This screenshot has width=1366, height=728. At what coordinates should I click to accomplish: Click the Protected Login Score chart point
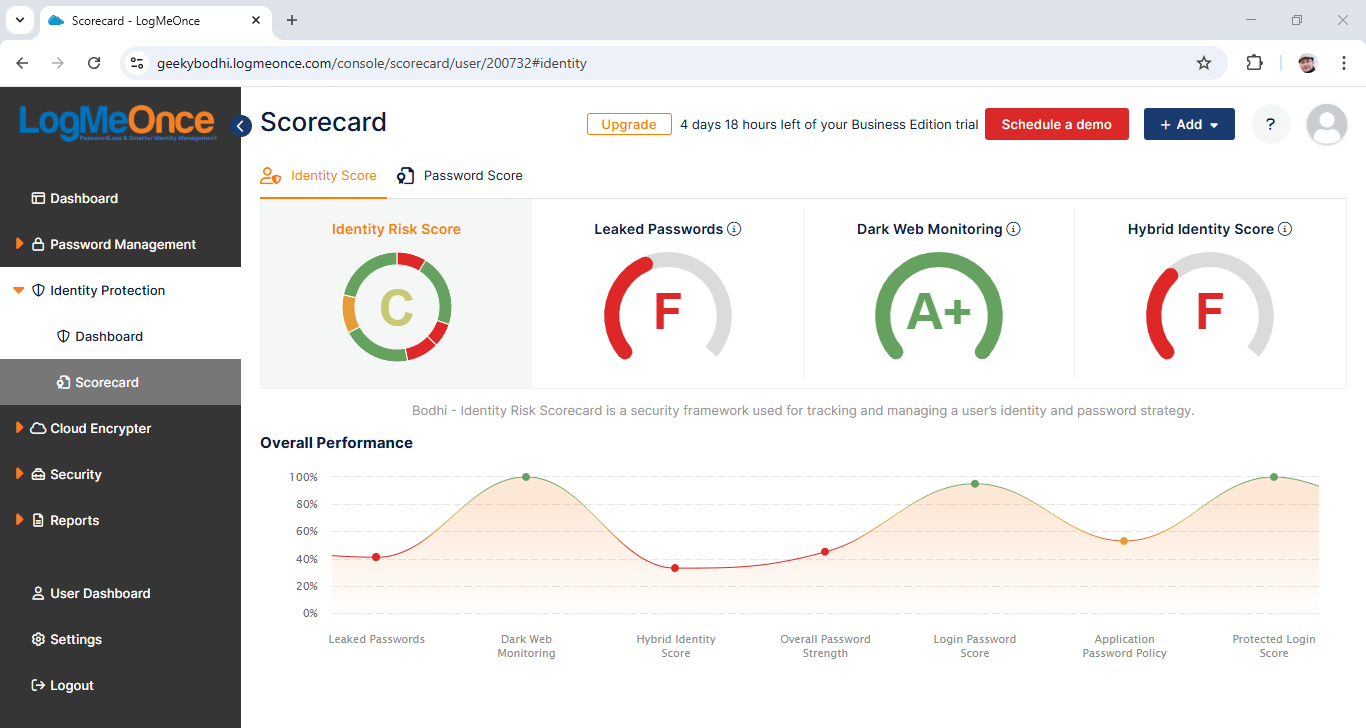[x=1274, y=477]
